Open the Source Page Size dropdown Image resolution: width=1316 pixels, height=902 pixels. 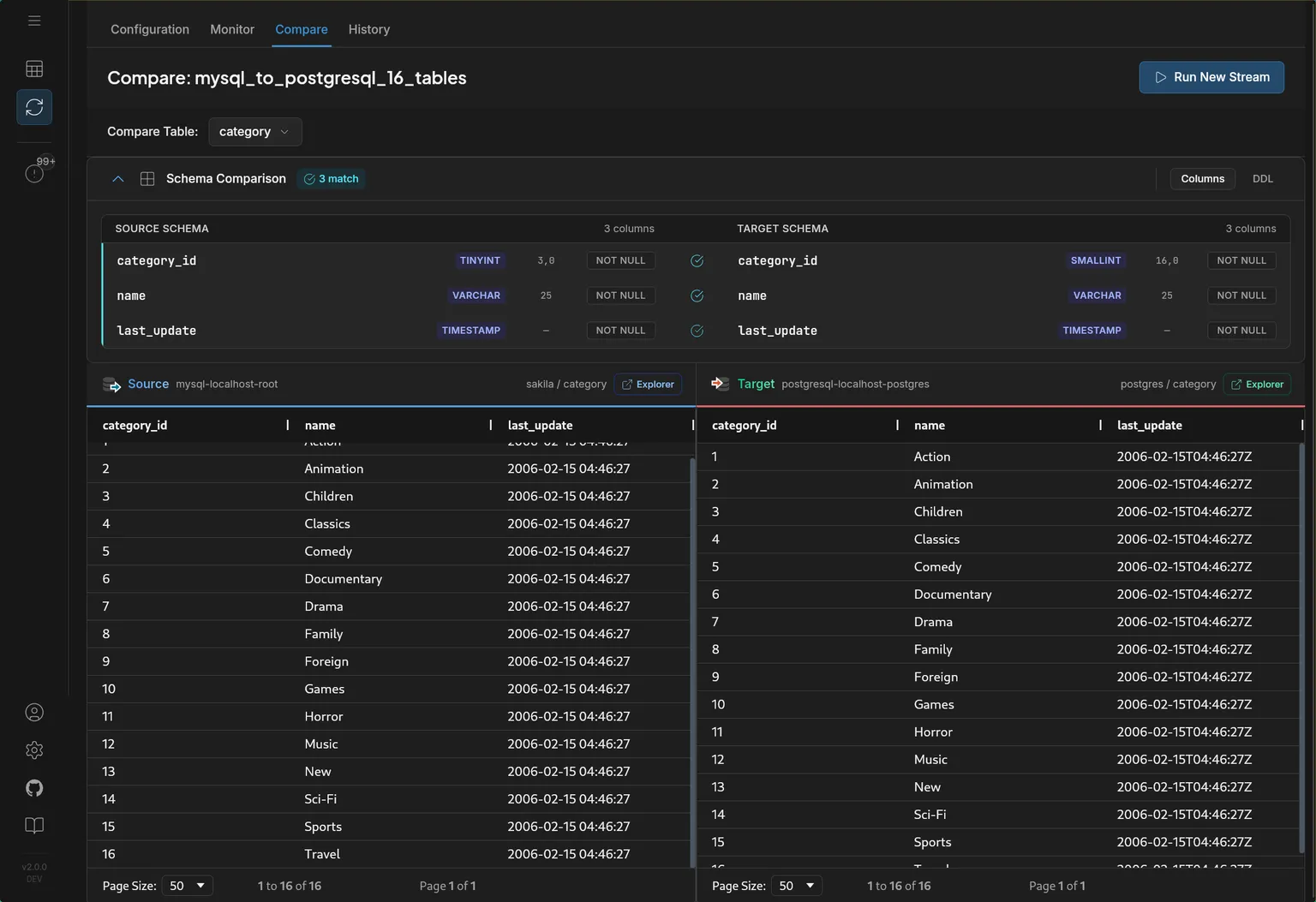[188, 886]
